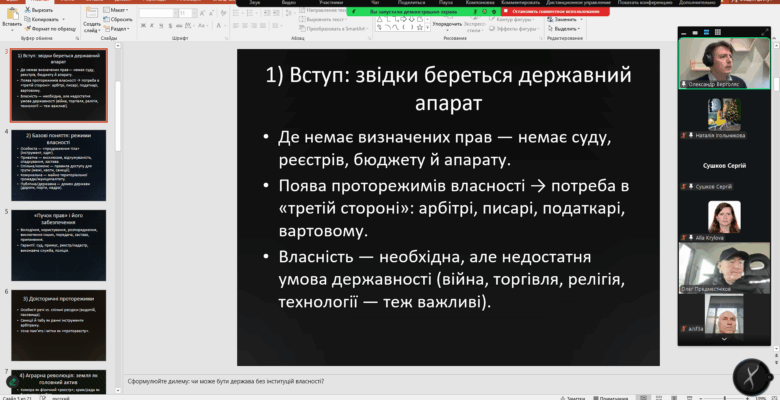Click Pause share (Пауза) button
The height and width of the screenshot is (400, 780).
click(x=446, y=3)
